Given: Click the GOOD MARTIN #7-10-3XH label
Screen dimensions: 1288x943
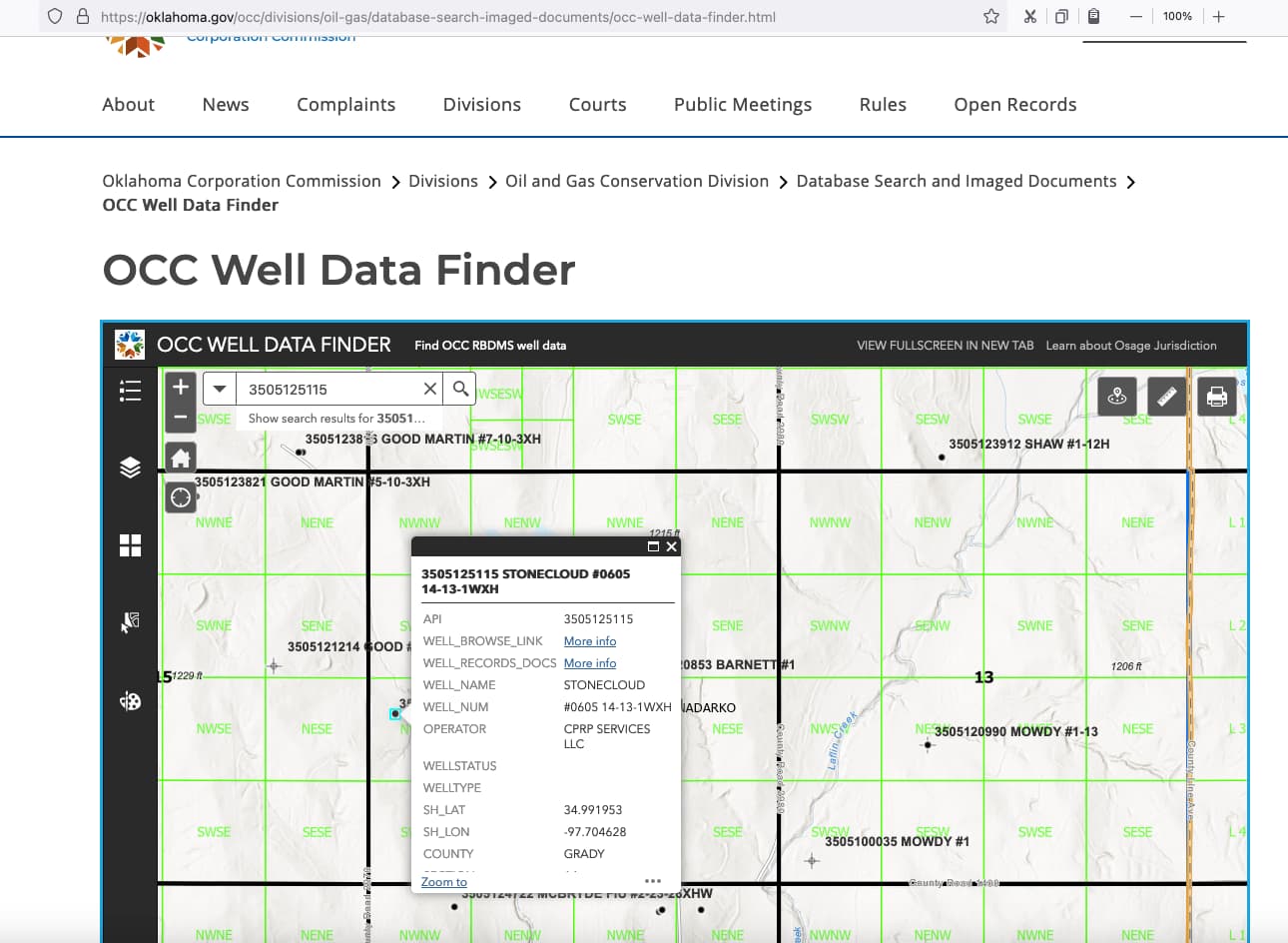Looking at the screenshot, I should 423,439.
